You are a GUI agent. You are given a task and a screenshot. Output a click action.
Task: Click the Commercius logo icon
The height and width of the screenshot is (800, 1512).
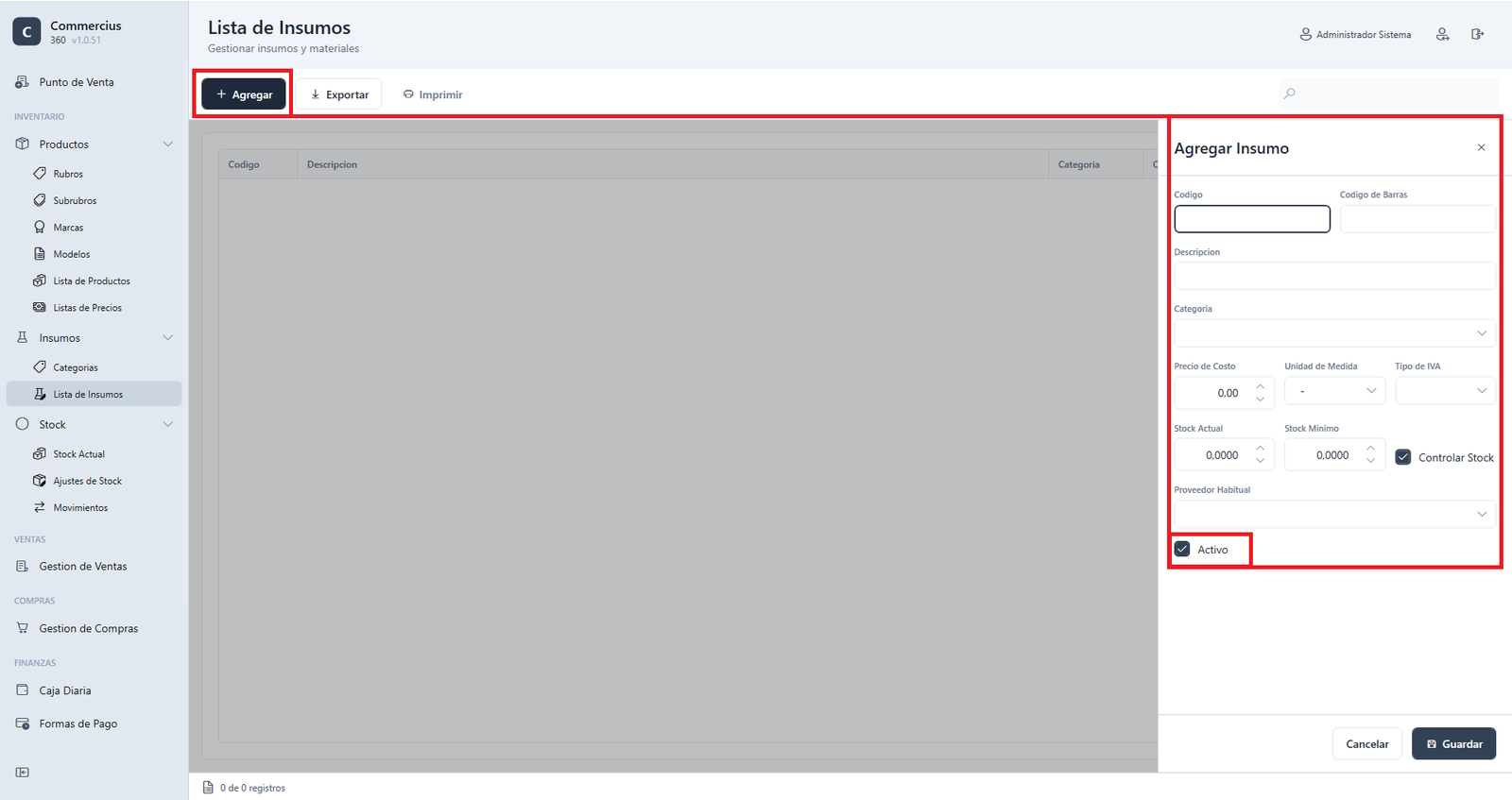(26, 31)
